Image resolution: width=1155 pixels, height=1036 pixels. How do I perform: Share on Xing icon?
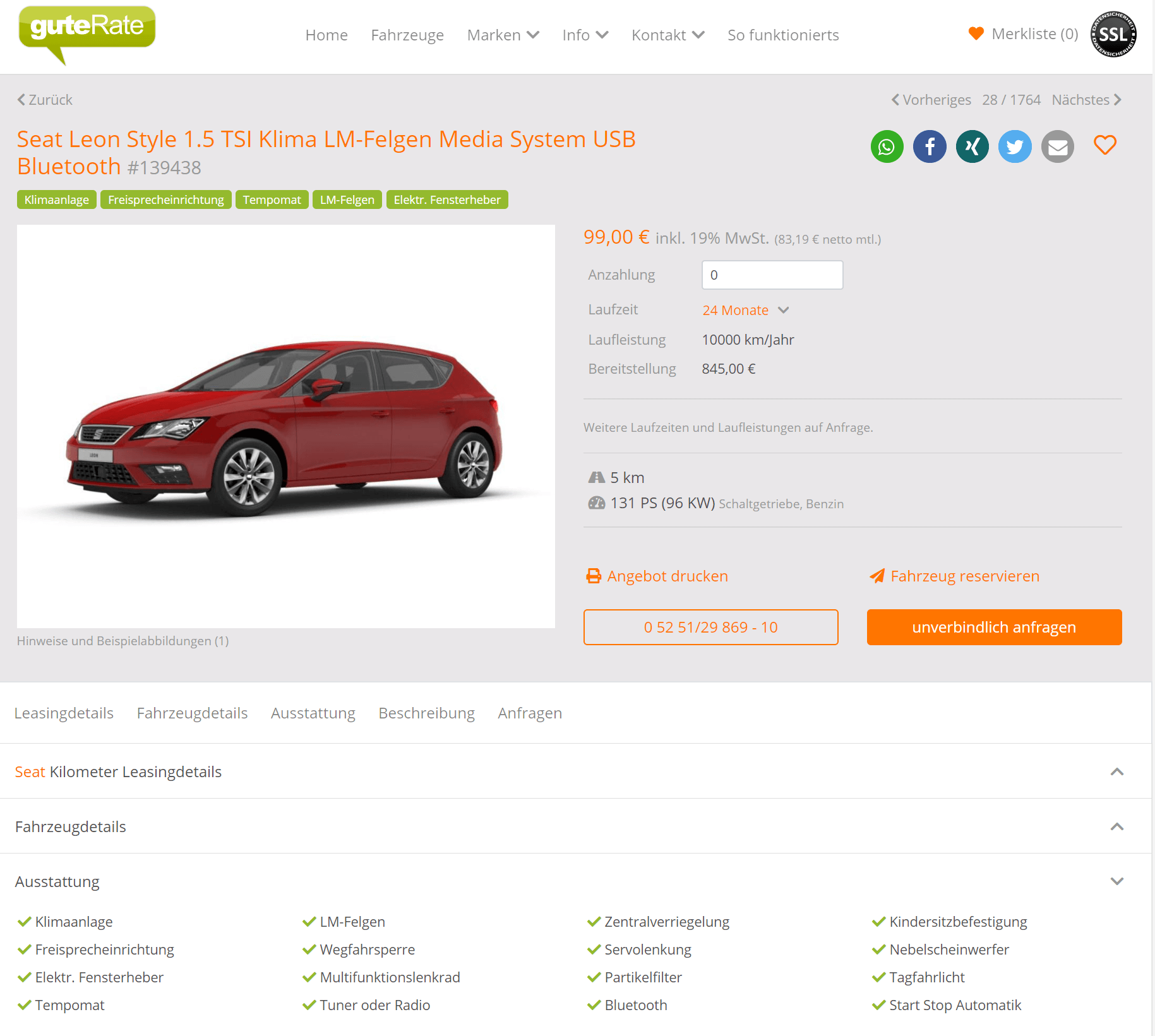tap(972, 146)
